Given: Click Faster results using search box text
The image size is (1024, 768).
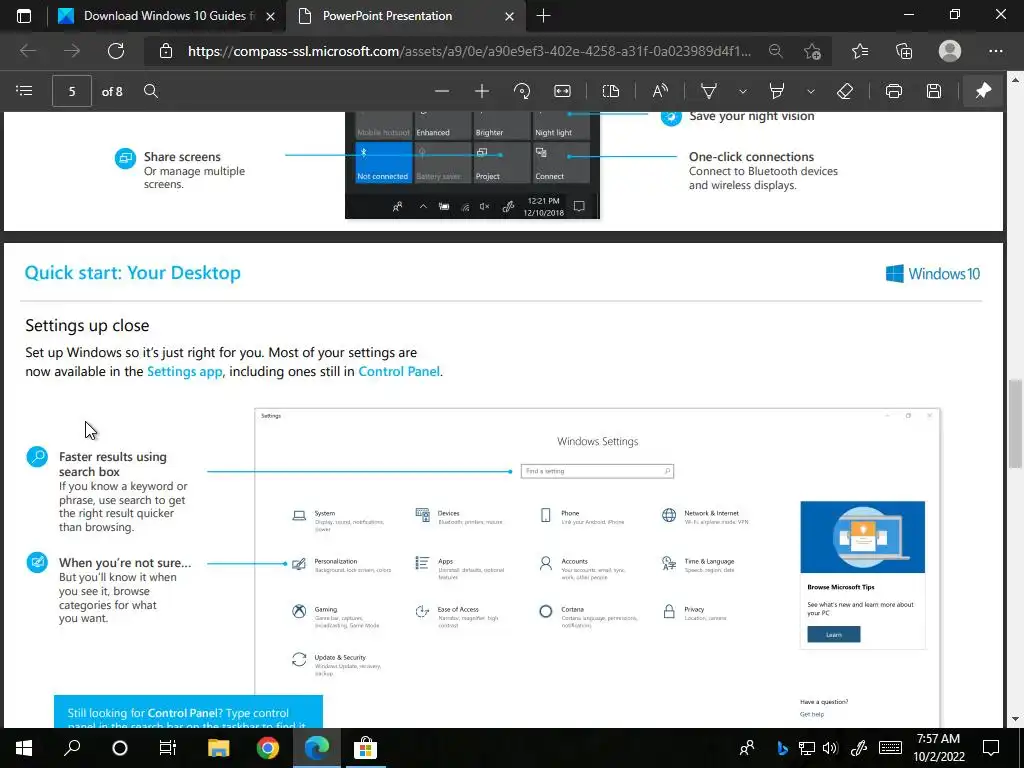Looking at the screenshot, I should pos(113,464).
